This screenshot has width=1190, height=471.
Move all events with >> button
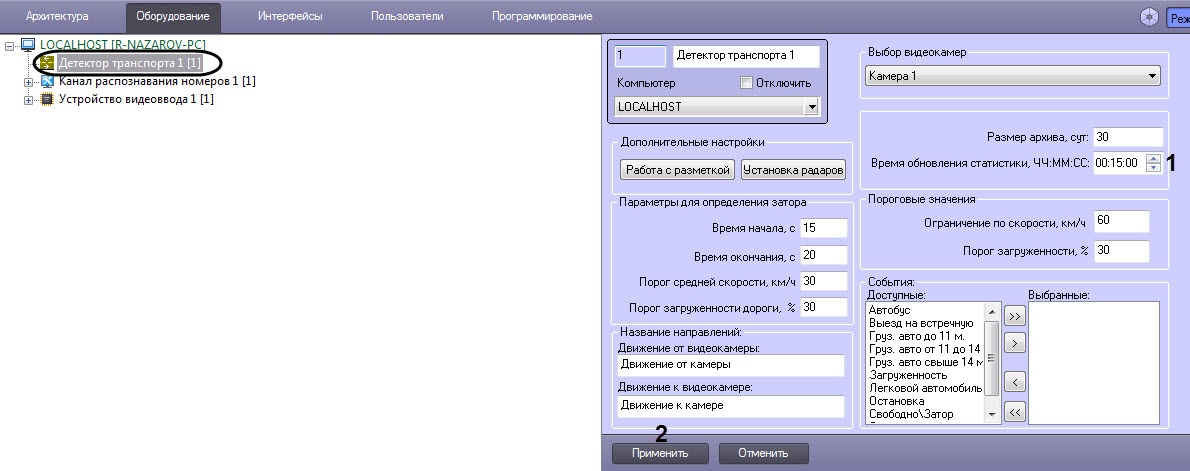coord(1014,316)
